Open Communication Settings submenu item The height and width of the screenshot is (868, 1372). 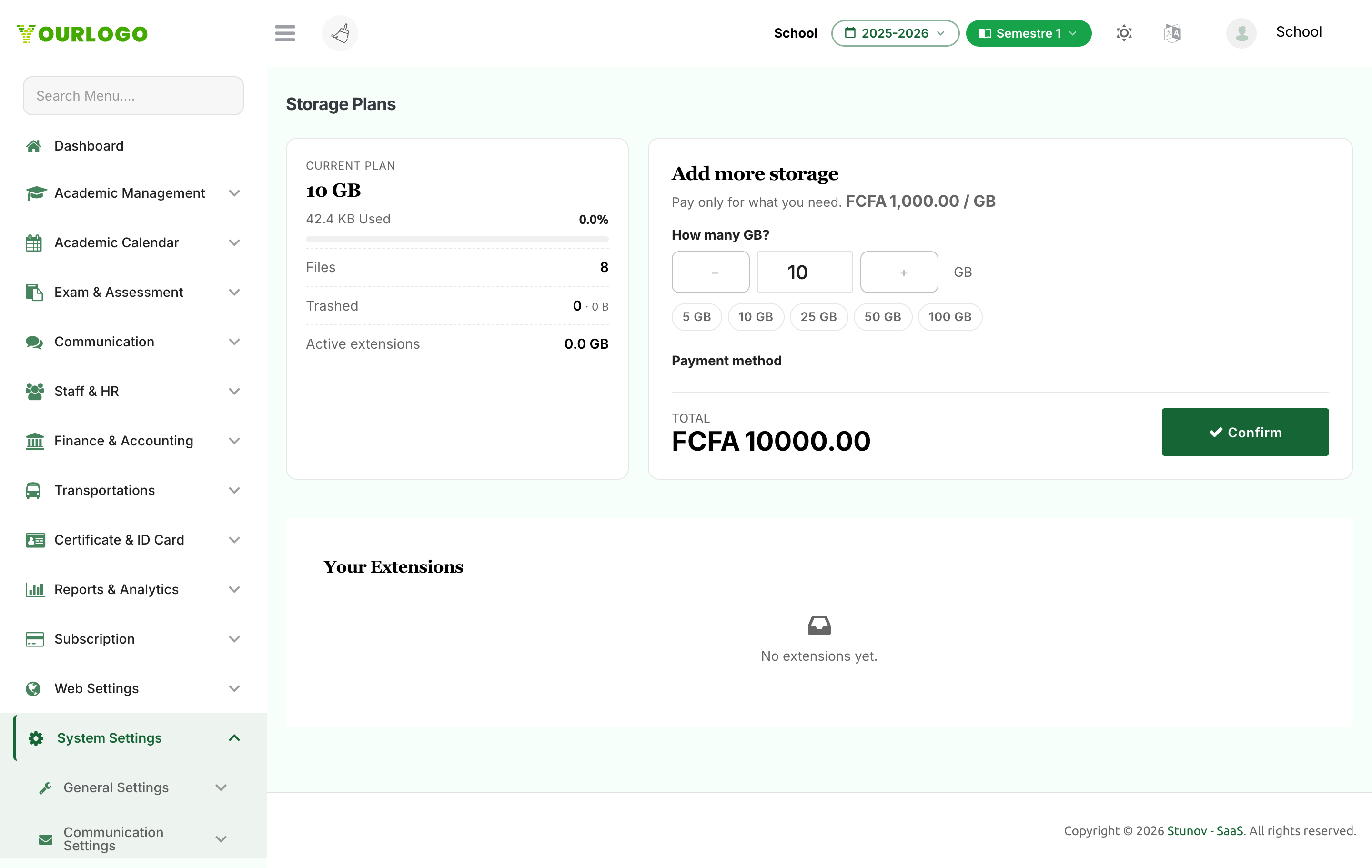(133, 839)
